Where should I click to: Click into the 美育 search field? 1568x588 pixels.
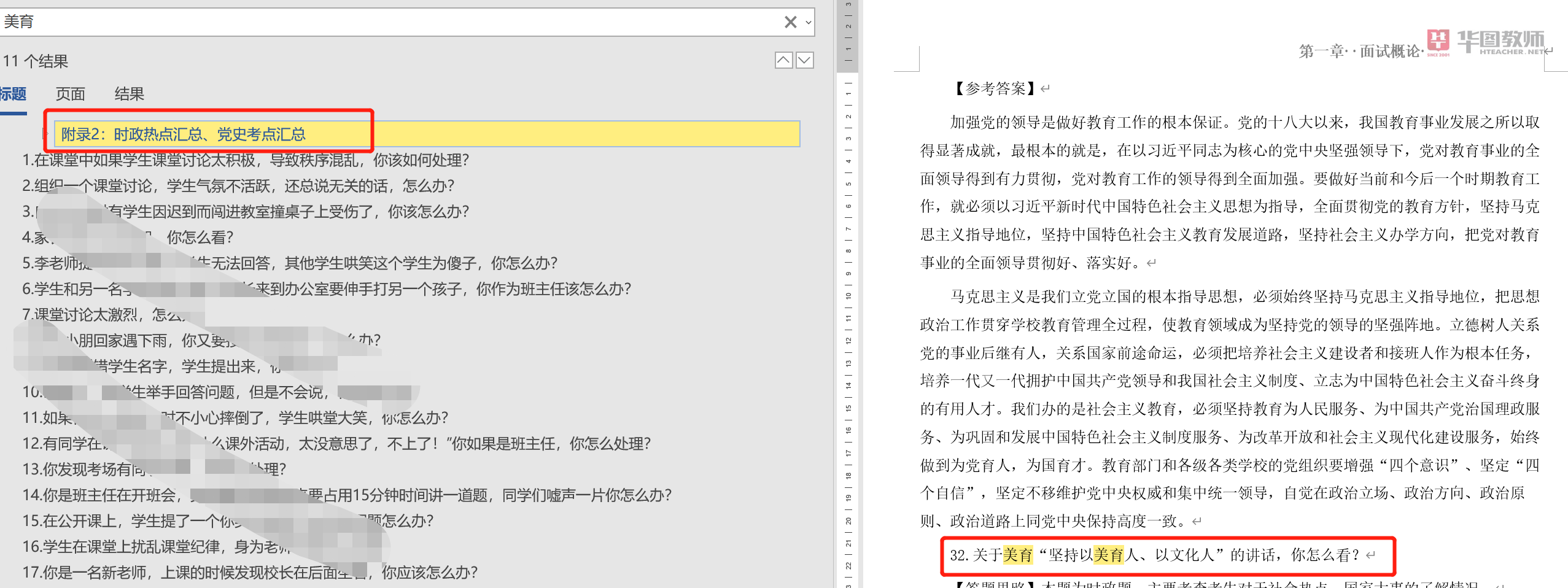coord(368,23)
